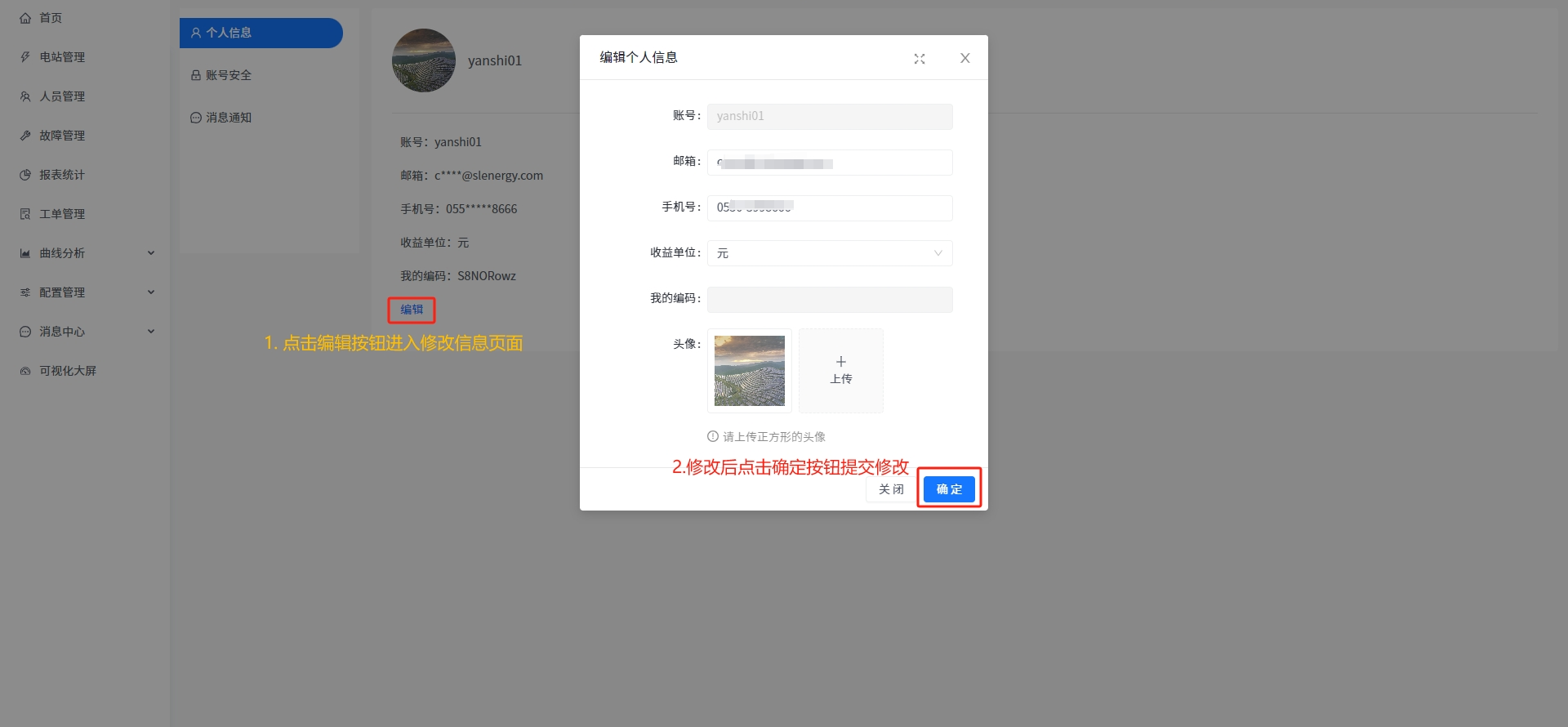Click the home icon beside 首页

25,18
